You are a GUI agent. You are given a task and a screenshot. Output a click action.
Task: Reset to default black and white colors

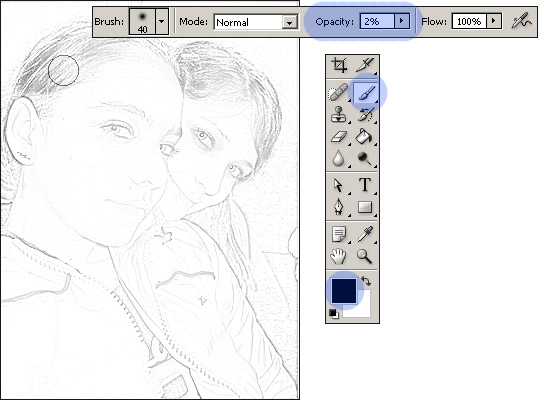point(333,314)
